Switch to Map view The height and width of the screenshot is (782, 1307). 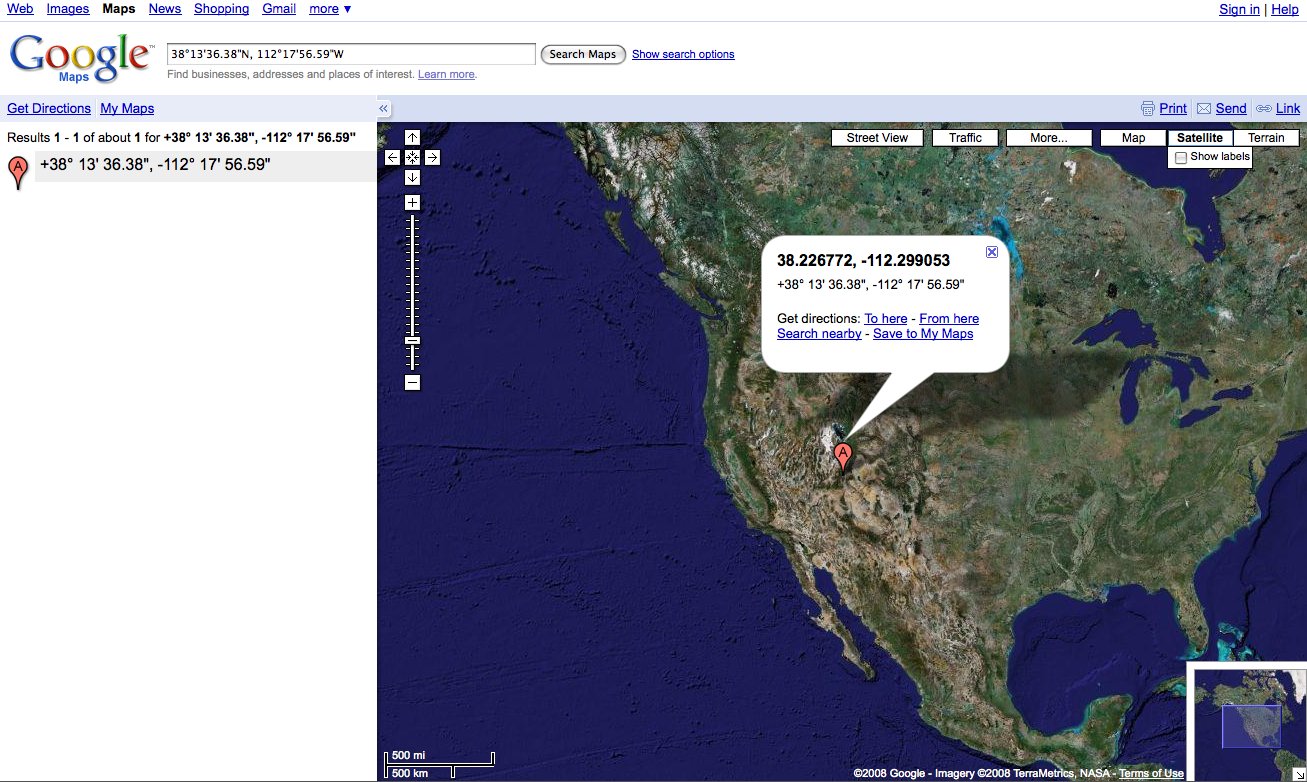tap(1133, 138)
